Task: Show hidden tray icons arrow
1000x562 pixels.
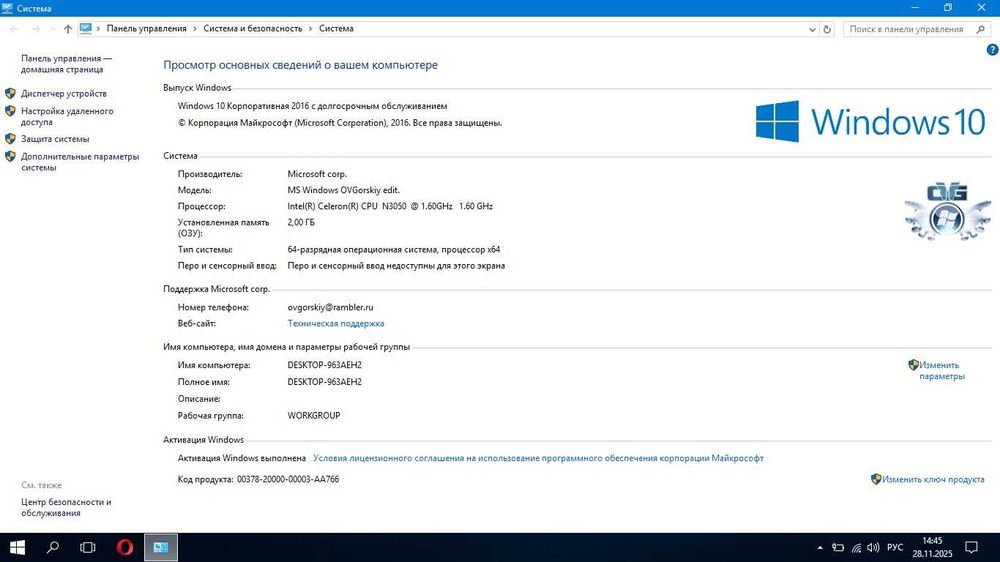Action: [x=820, y=547]
